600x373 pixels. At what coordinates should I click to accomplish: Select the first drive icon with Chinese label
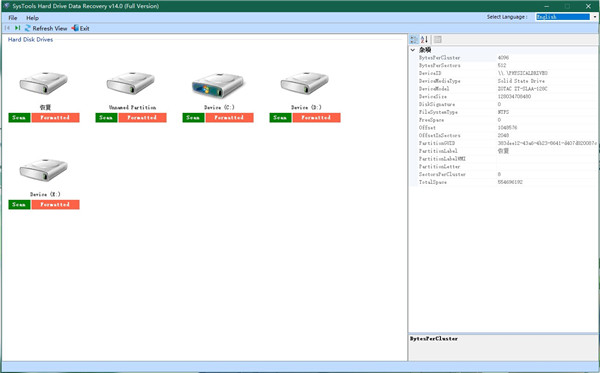click(44, 83)
